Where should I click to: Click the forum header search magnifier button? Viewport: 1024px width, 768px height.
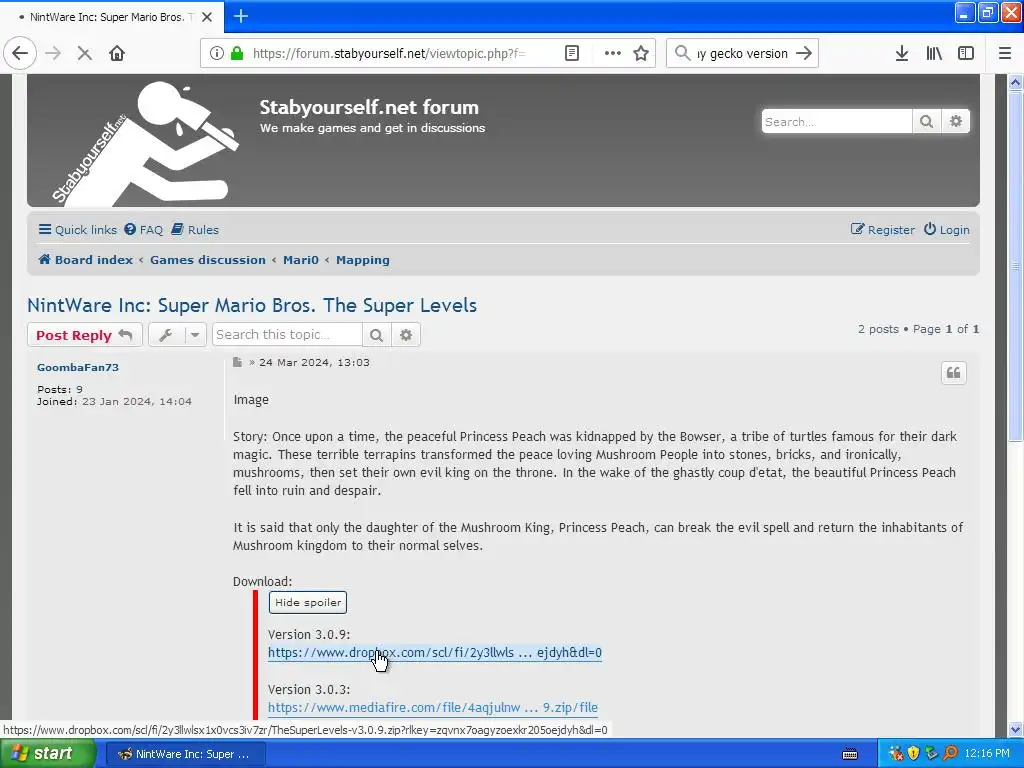coord(926,121)
